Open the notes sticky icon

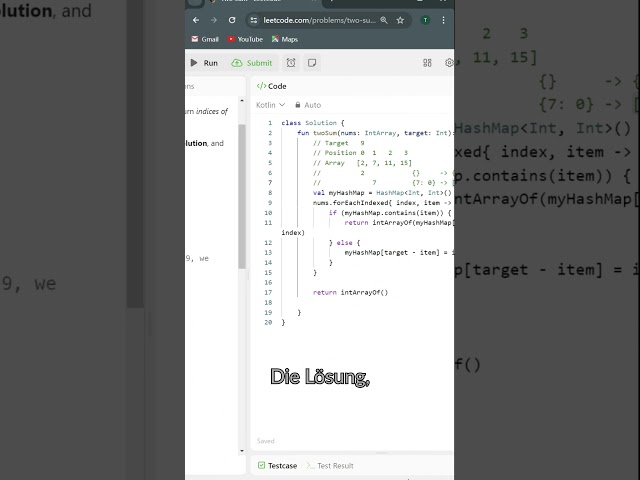tap(312, 63)
